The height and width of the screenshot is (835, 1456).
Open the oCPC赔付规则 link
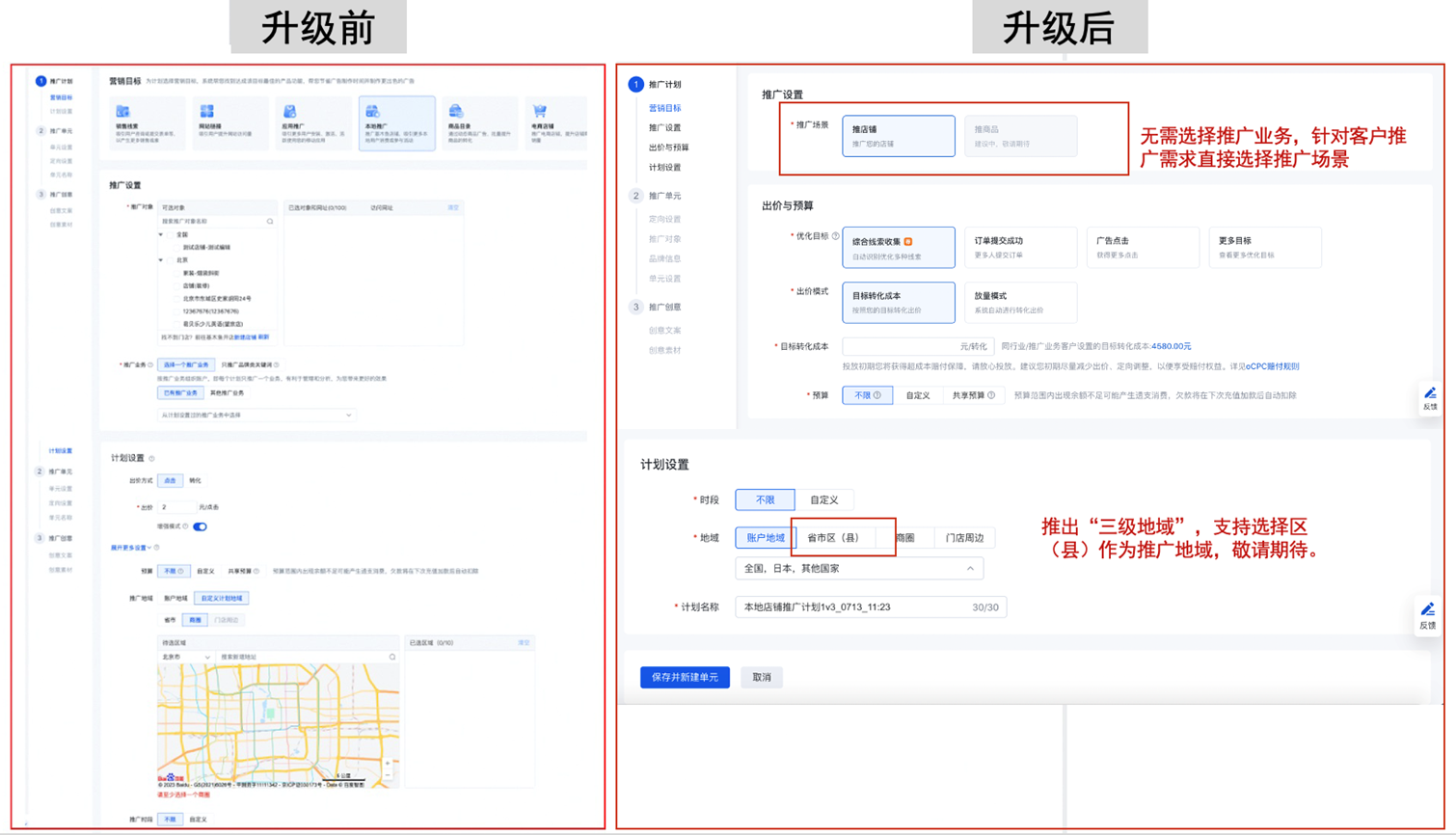[x=1272, y=366]
